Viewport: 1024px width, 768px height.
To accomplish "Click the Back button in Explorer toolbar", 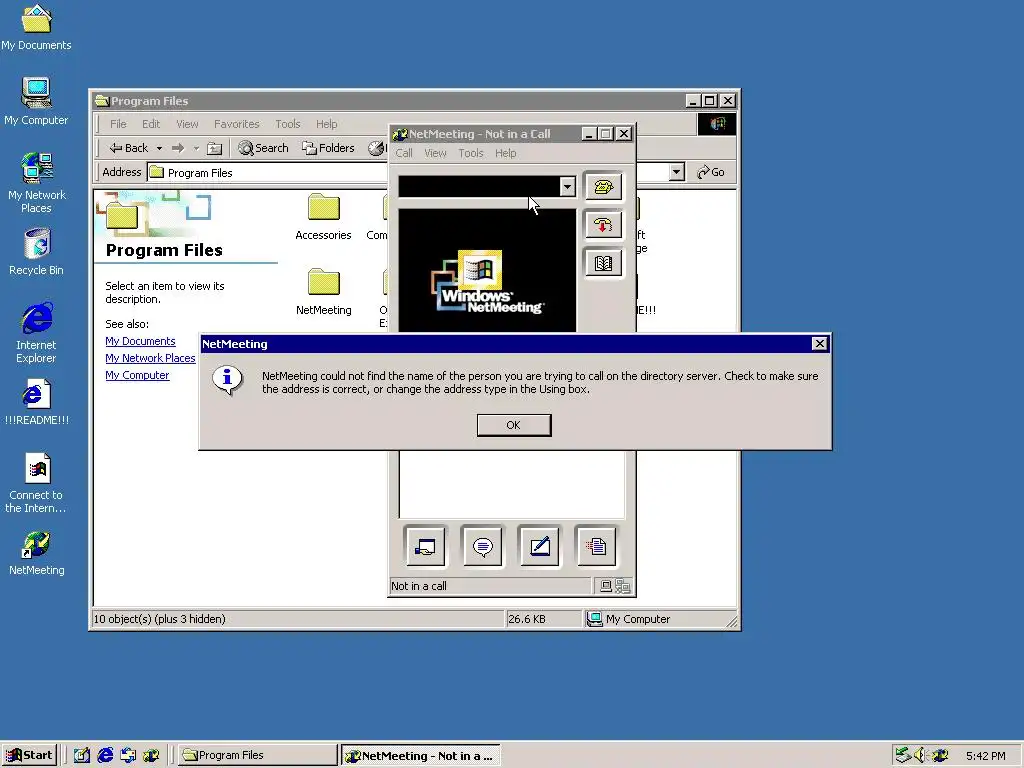I will [x=129, y=148].
